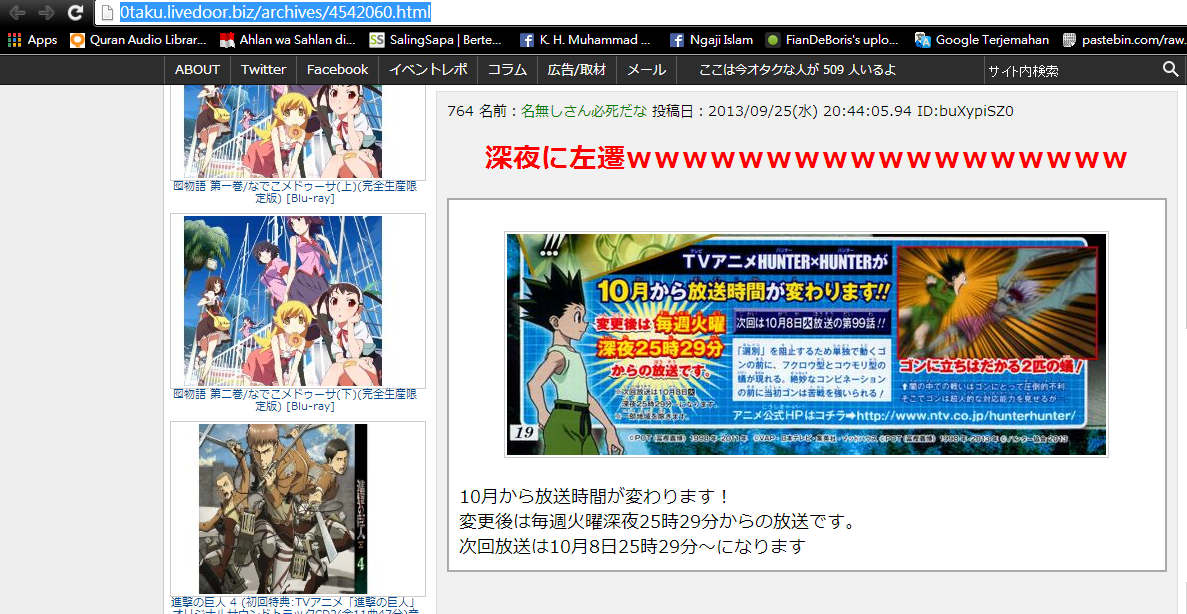The width and height of the screenshot is (1187, 614).
Task: Open Quran Audio Library bookmark
Action: coord(138,40)
